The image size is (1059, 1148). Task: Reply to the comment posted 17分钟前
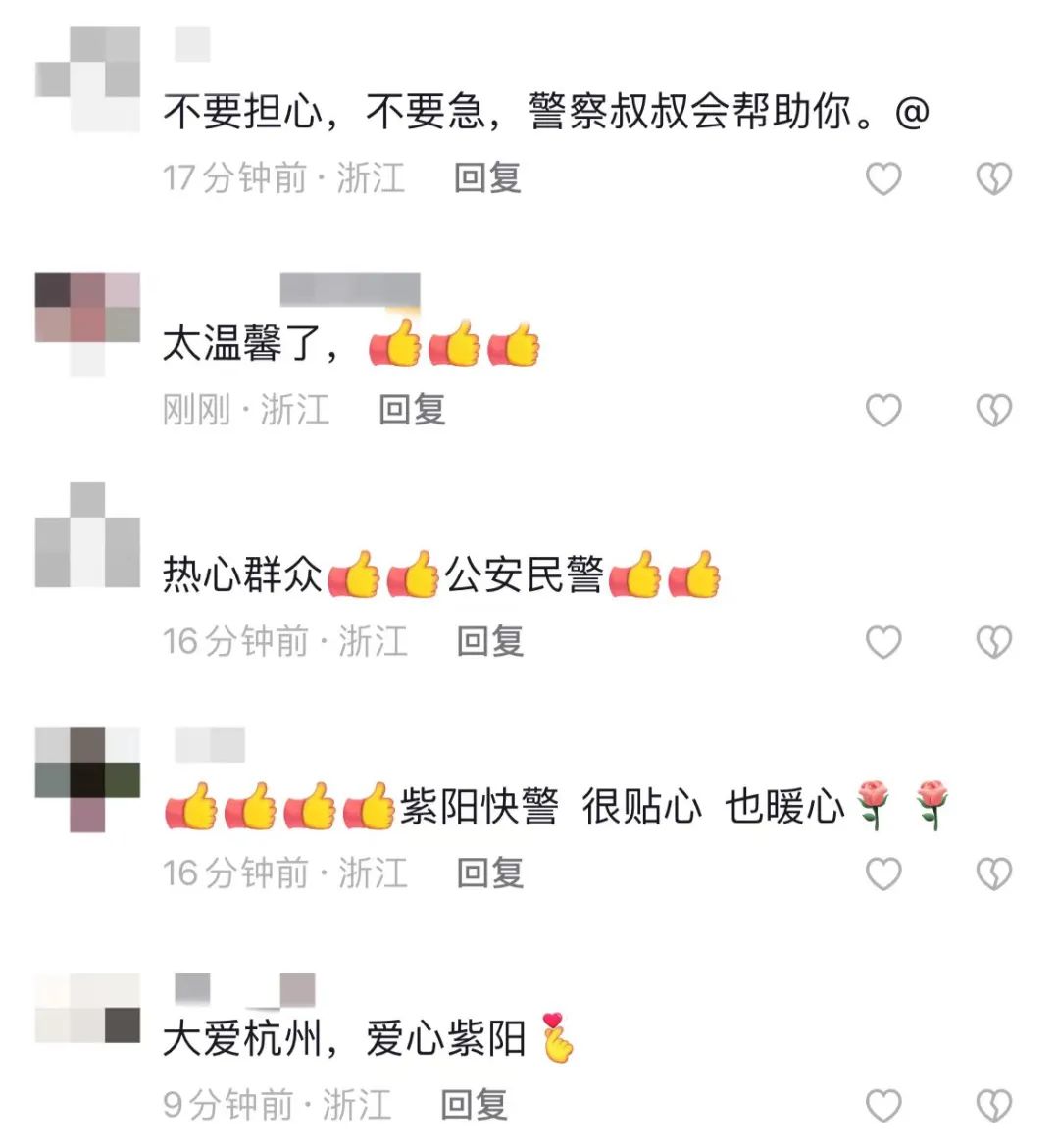487,177
